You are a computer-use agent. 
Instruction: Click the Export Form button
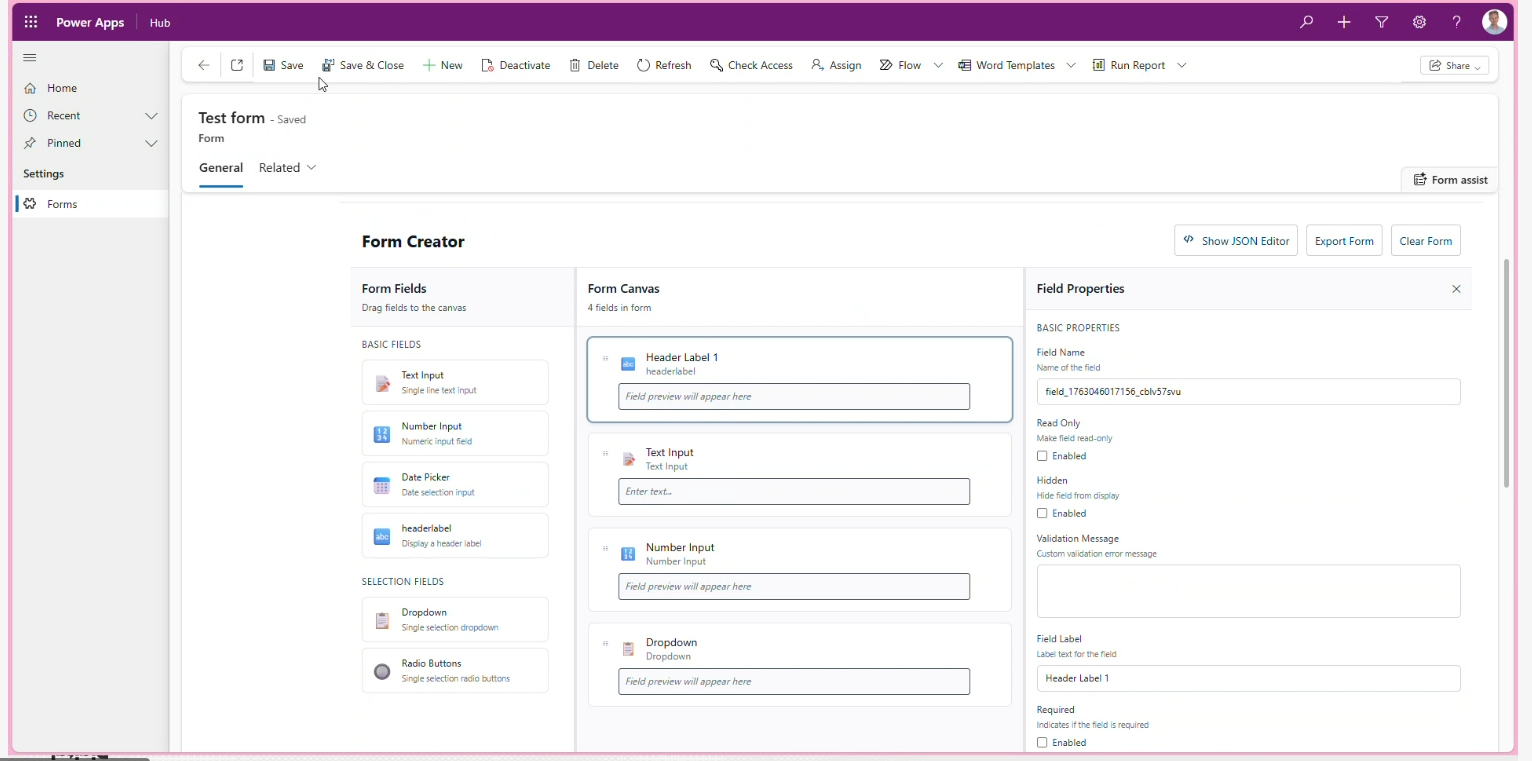pos(1343,241)
